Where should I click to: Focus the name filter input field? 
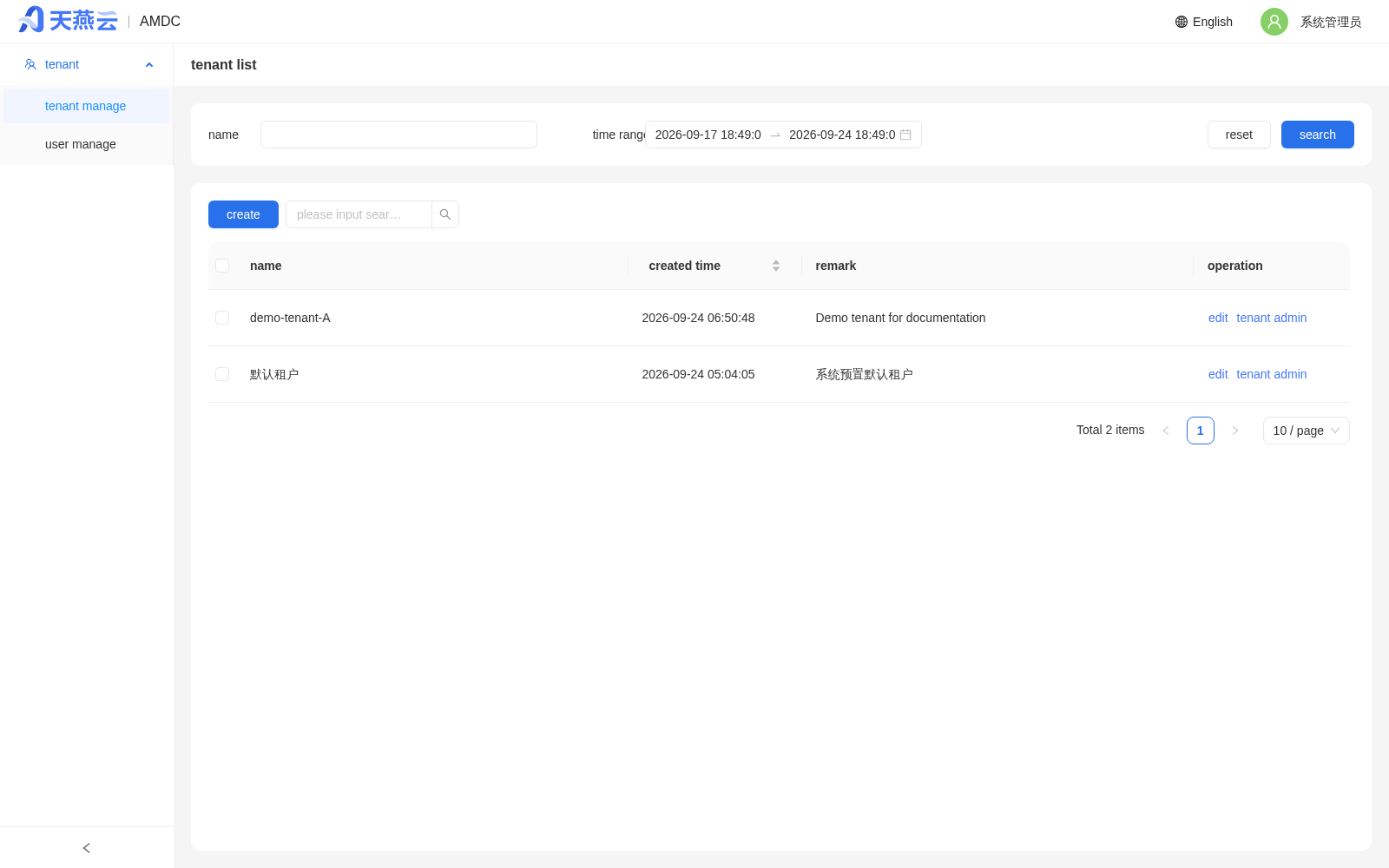coord(398,135)
